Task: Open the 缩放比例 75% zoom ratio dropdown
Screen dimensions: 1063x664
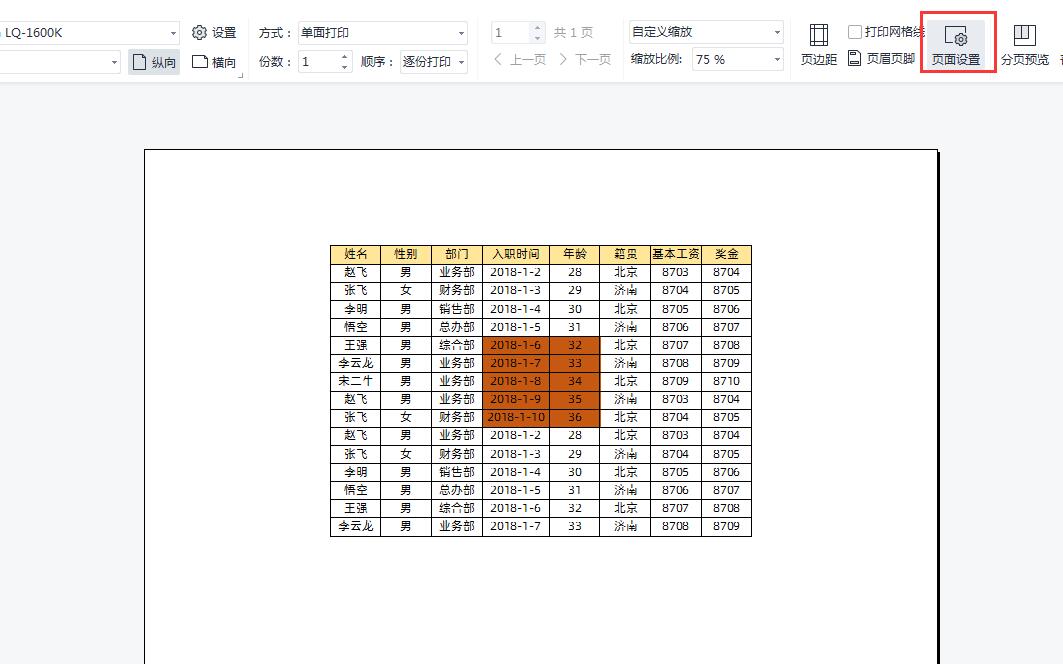Action: coord(777,59)
